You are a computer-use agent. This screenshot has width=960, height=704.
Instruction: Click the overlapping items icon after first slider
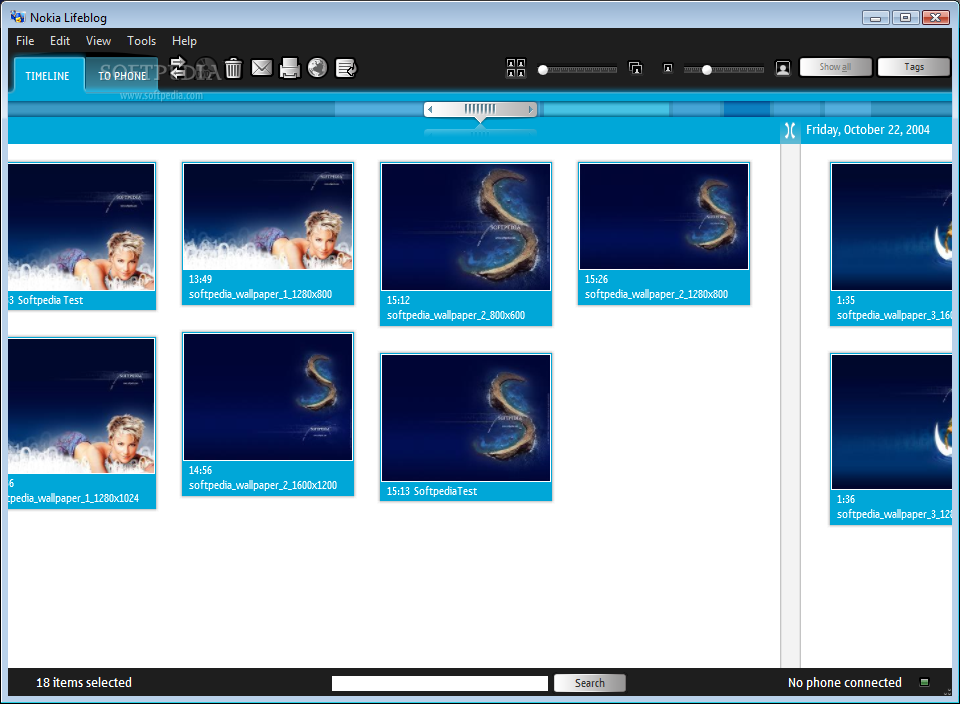[x=636, y=68]
